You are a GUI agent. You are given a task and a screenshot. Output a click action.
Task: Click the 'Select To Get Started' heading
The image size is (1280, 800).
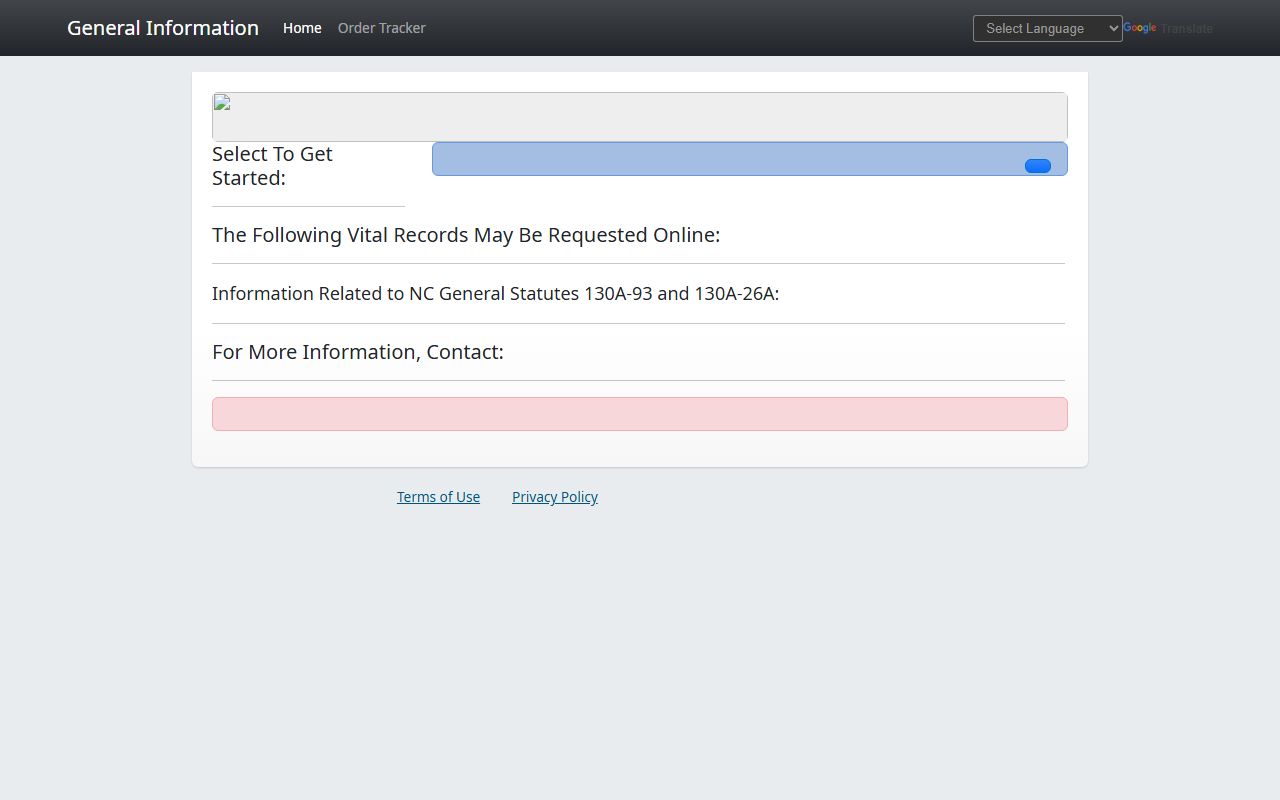(272, 166)
